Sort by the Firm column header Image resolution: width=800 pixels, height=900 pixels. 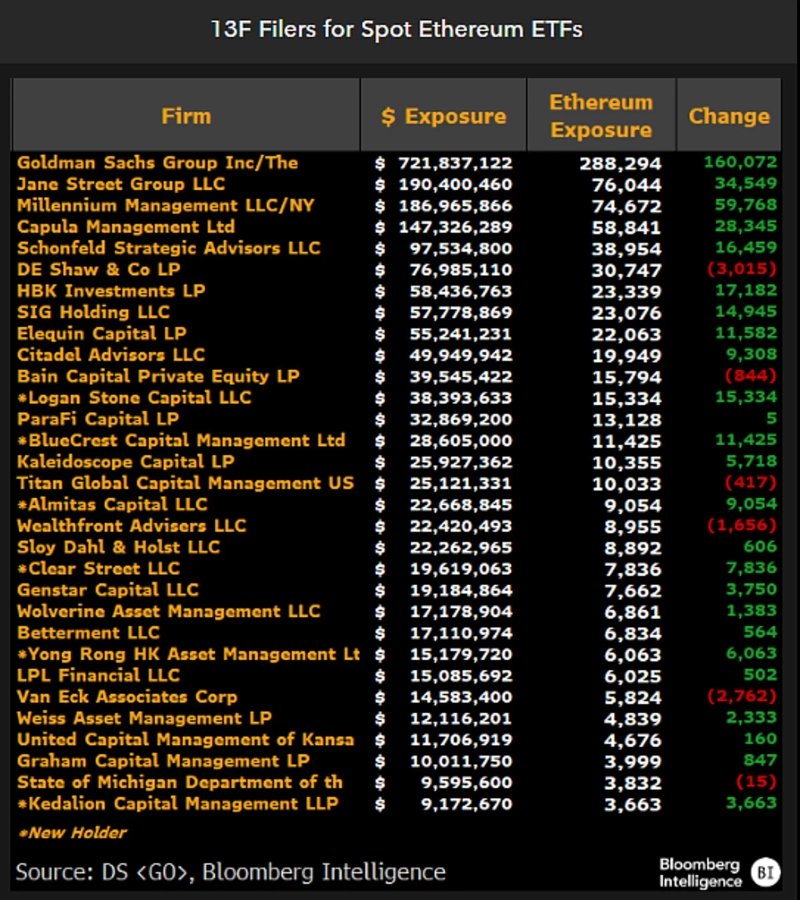[x=186, y=116]
